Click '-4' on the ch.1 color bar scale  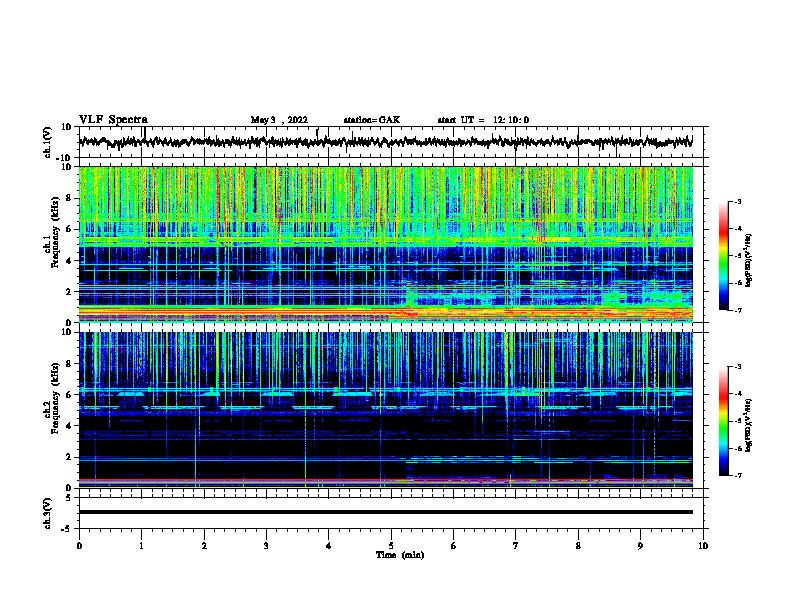click(737, 229)
